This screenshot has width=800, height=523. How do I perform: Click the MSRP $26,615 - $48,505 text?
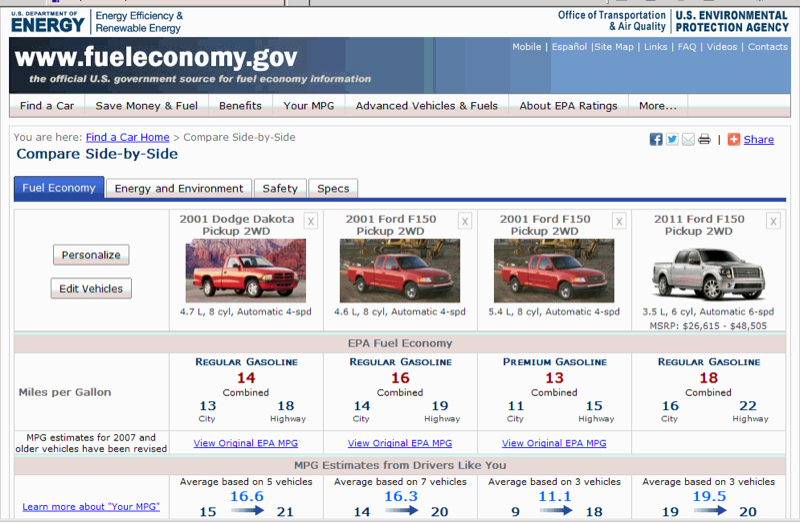pyautogui.click(x=708, y=326)
